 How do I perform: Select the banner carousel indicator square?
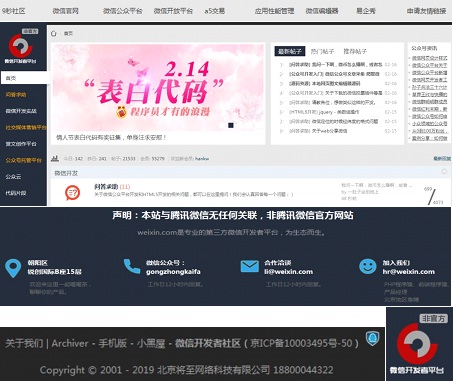click(231, 125)
